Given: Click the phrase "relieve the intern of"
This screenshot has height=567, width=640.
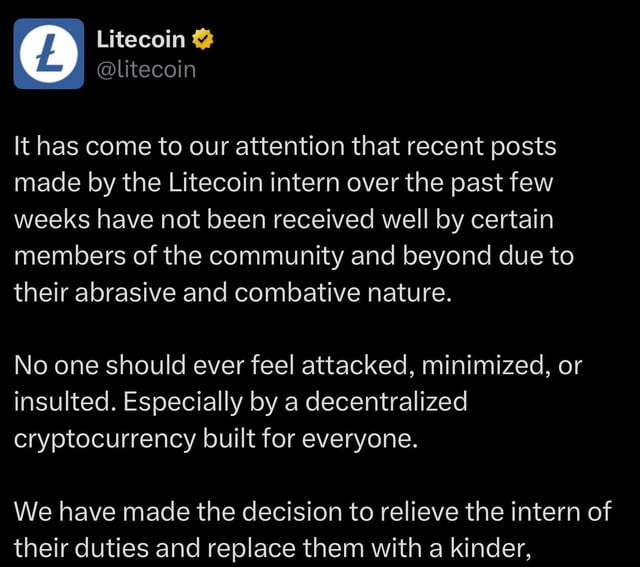Looking at the screenshot, I should coord(496,511).
